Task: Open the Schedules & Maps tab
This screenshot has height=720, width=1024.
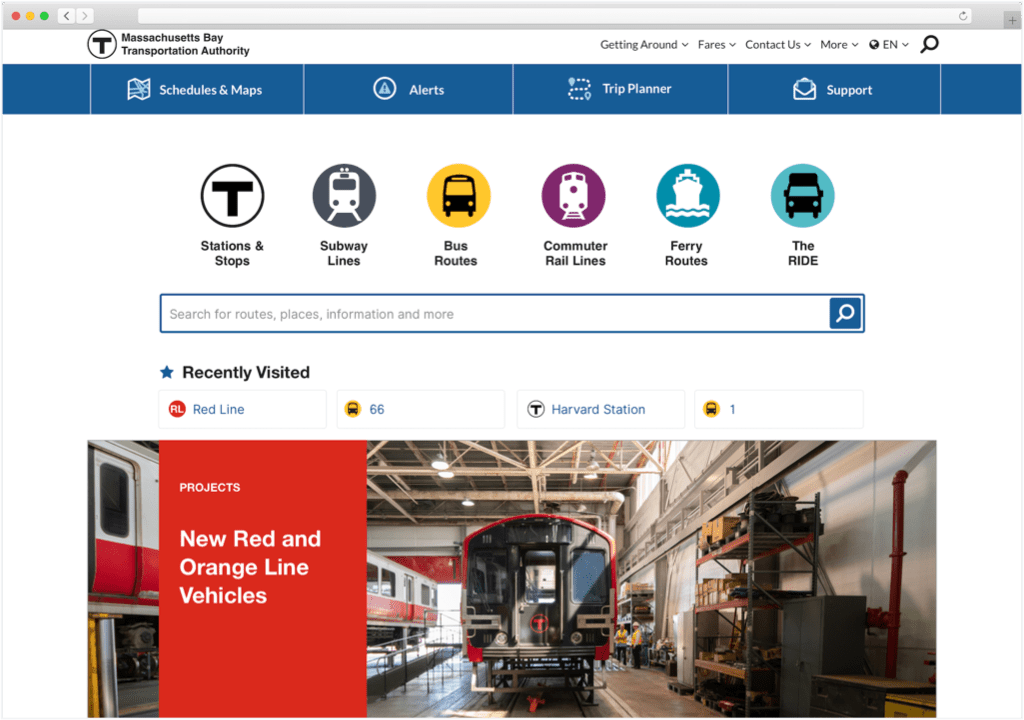Action: (x=196, y=89)
